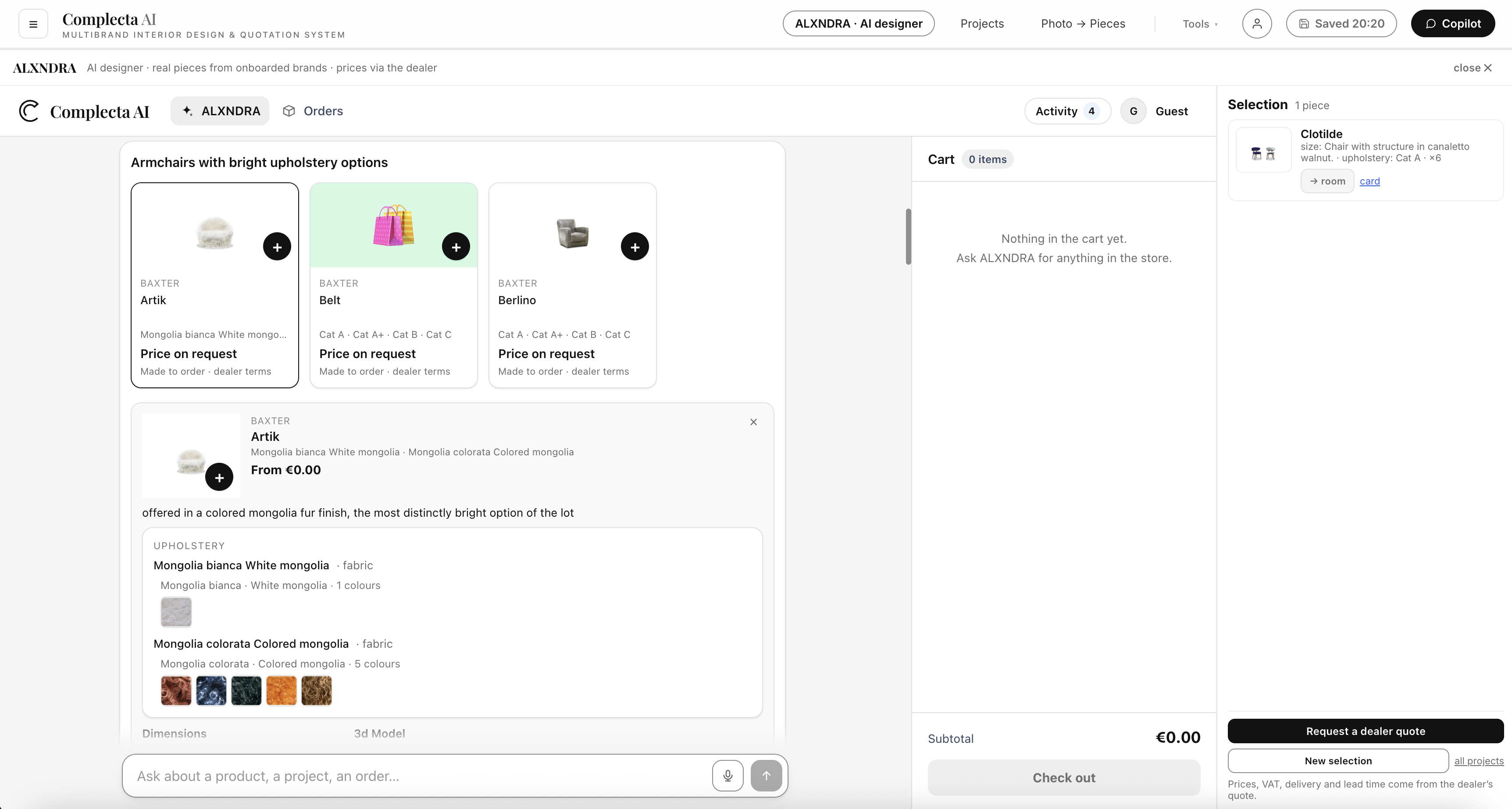1512x809 pixels.
Task: Click New selection button
Action: pyautogui.click(x=1337, y=761)
